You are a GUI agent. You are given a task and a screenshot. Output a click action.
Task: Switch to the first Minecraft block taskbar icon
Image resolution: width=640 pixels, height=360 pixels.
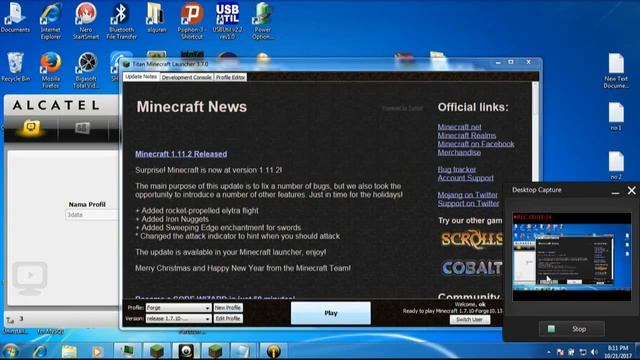pyautogui.click(x=157, y=351)
